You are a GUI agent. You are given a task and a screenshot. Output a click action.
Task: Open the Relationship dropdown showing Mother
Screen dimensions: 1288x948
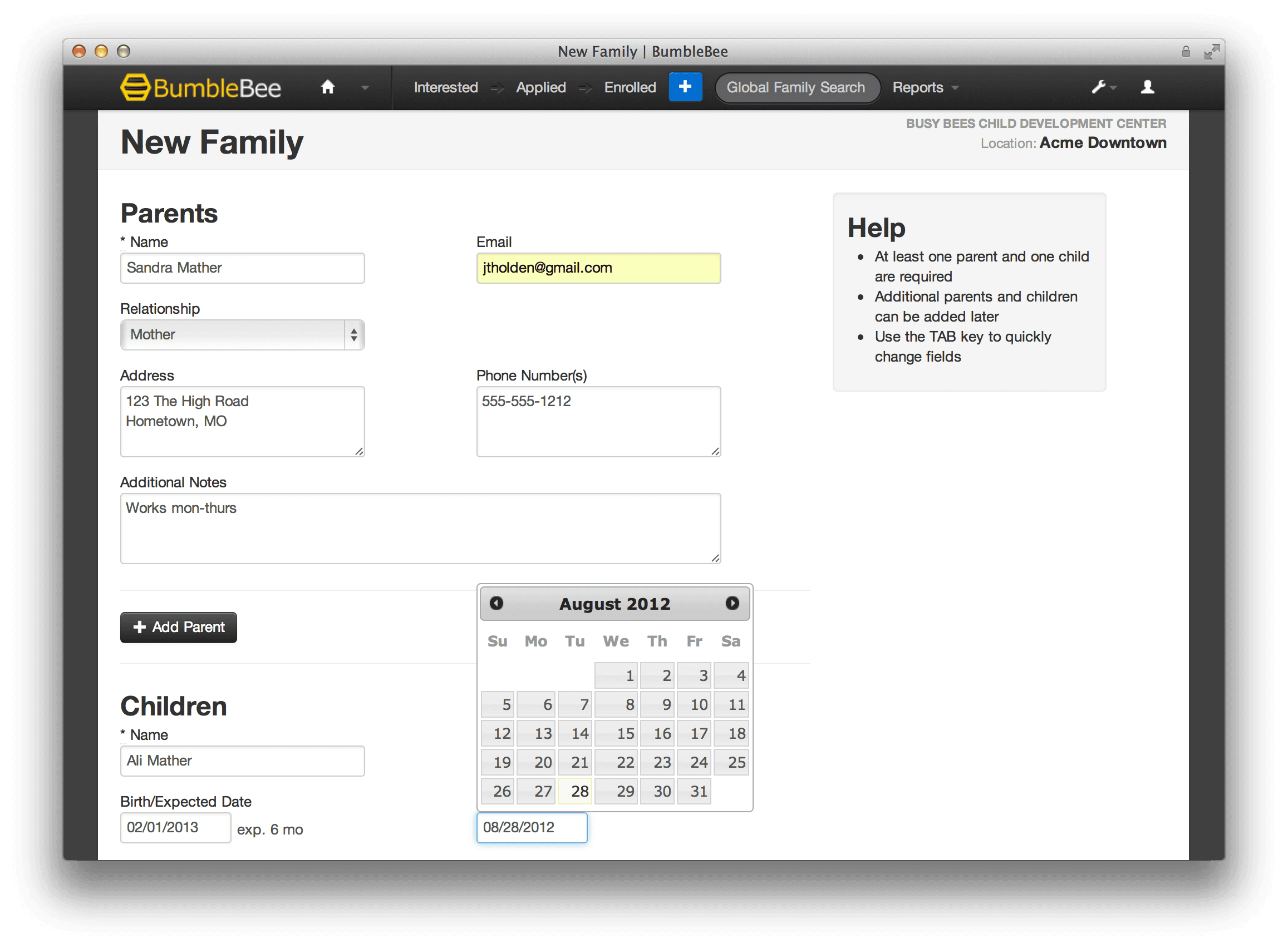[x=242, y=334]
